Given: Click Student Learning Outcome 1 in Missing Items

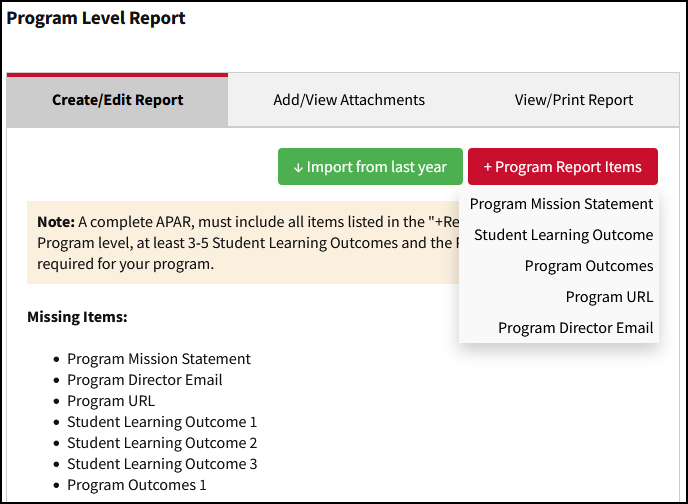Looking at the screenshot, I should click(162, 422).
